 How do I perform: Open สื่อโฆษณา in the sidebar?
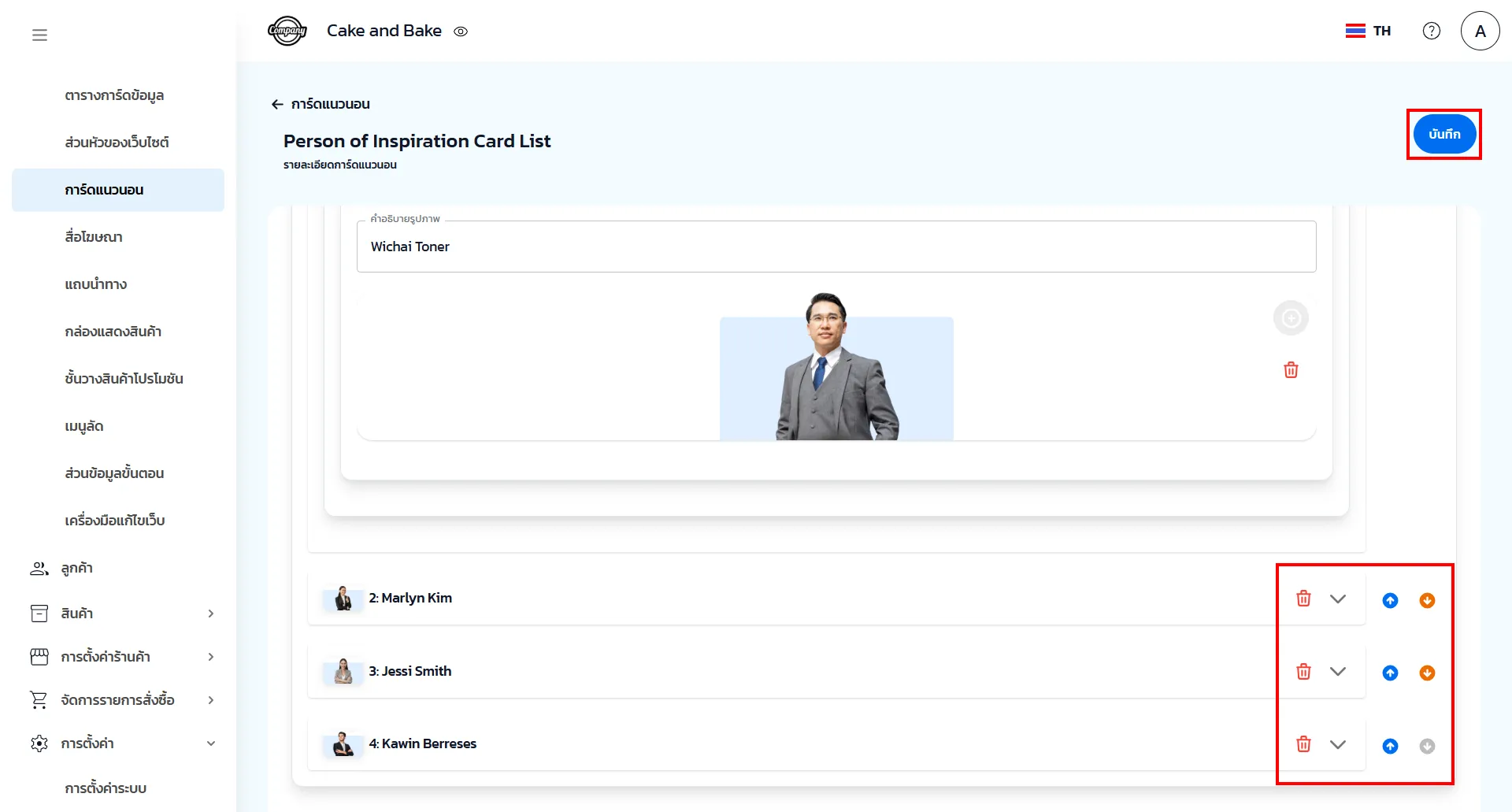point(94,237)
